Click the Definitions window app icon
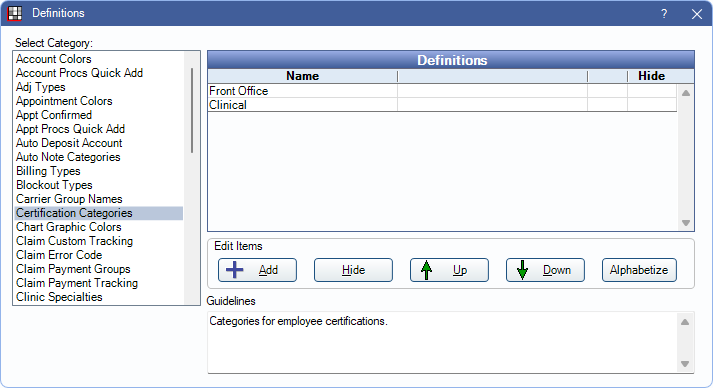 [x=15, y=13]
